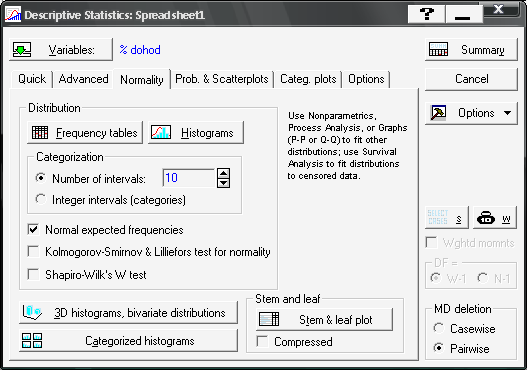Screen dimensions: 527x370
Task: Create Stem & leaf plot
Action: (324, 320)
